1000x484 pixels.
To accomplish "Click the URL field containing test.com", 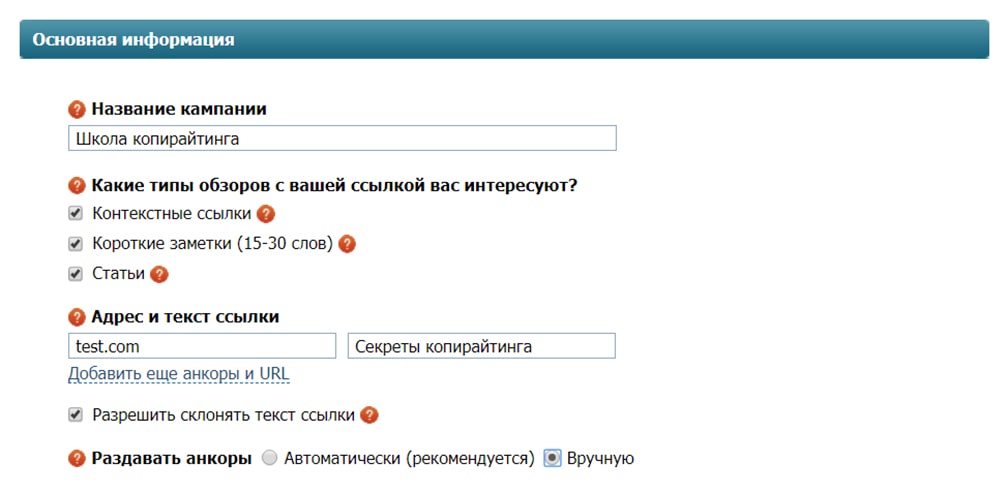I will click(202, 346).
